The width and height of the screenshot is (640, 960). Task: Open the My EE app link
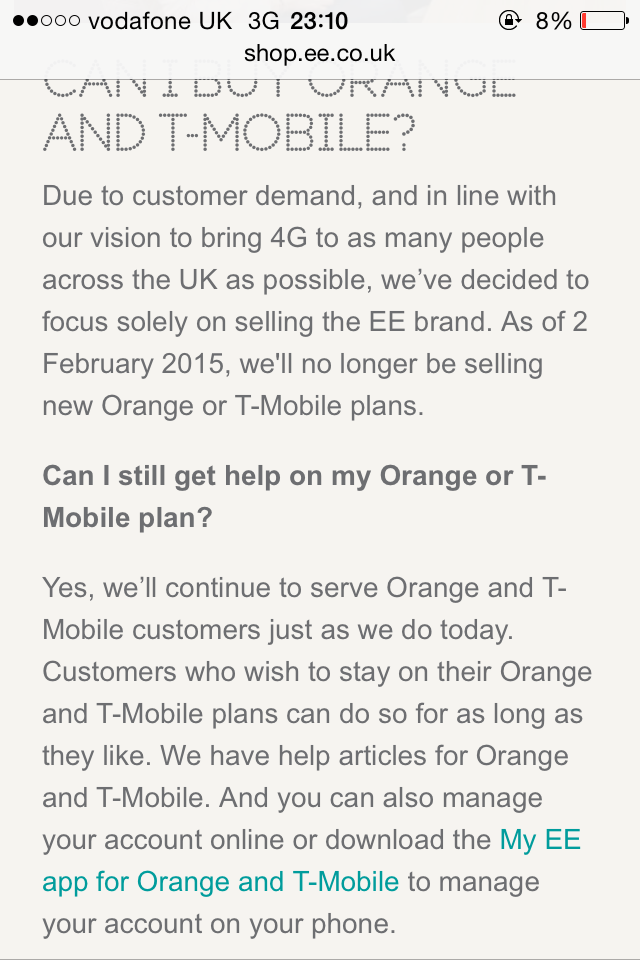click(x=540, y=840)
